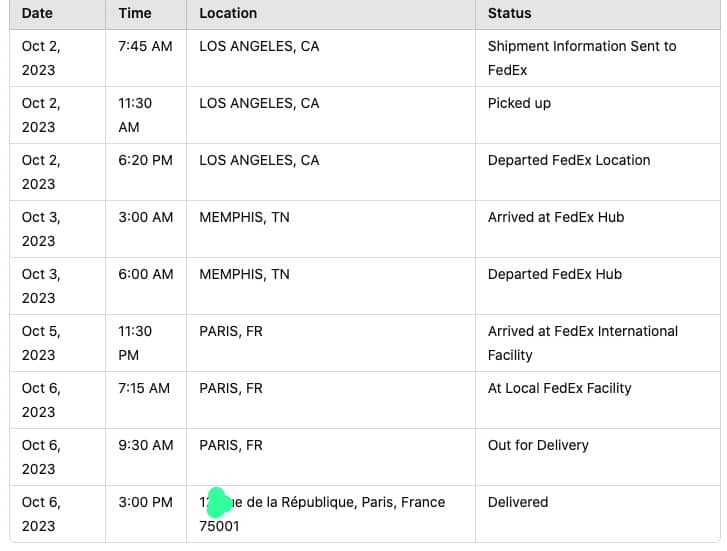Click the 7:45 AM time cell
727x551 pixels.
[145, 46]
